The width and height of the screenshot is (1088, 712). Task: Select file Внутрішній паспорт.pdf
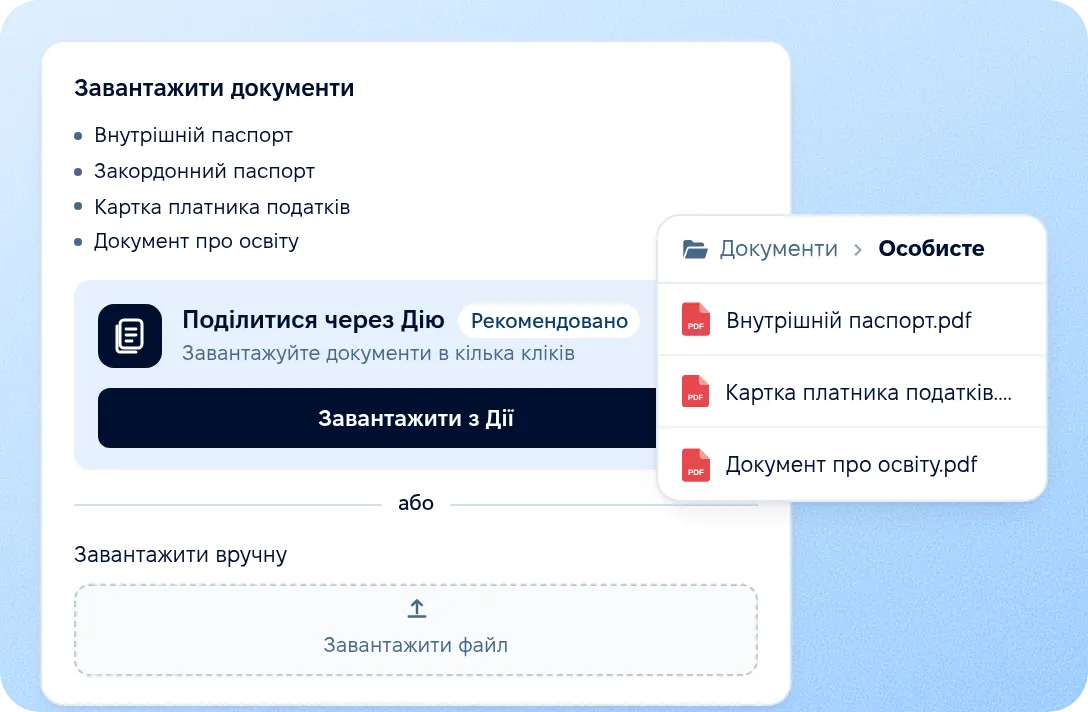[x=851, y=320]
